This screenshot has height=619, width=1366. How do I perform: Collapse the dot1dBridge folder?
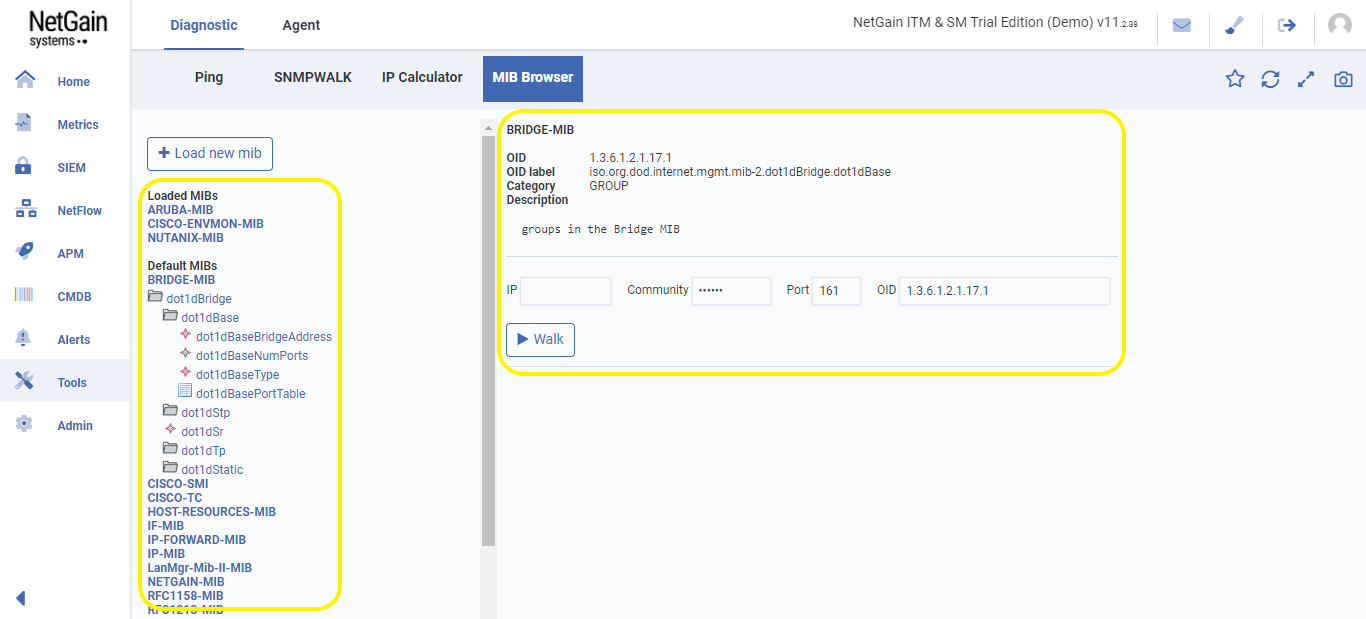(155, 298)
